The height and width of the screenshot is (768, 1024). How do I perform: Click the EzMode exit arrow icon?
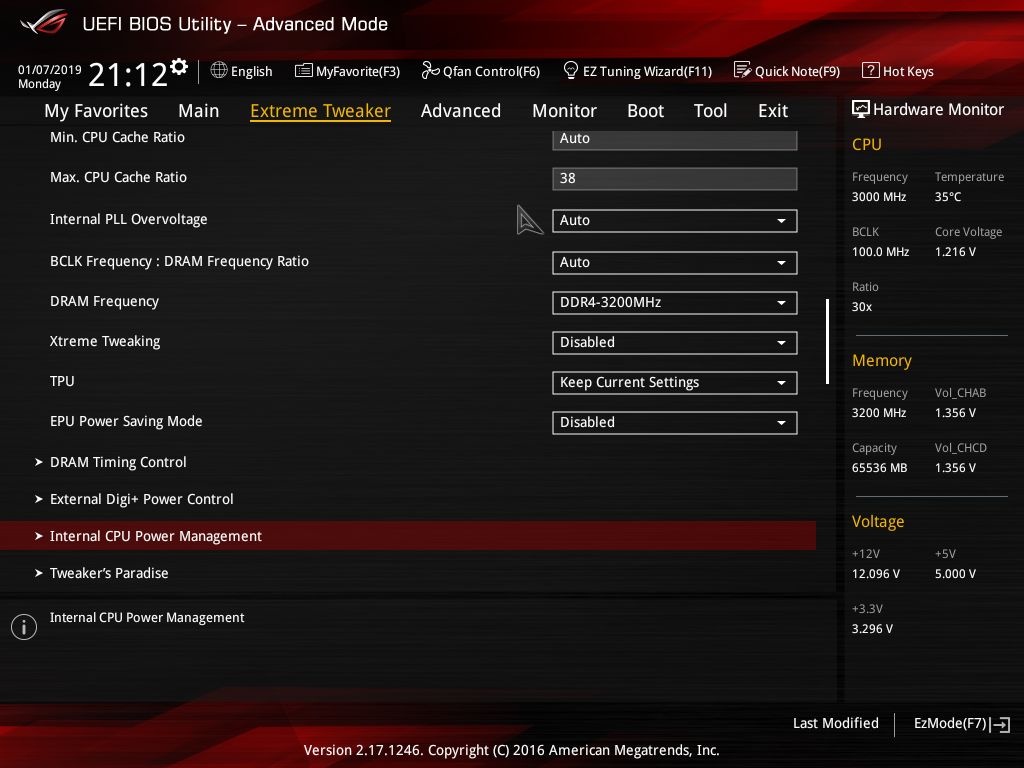coord(1000,724)
